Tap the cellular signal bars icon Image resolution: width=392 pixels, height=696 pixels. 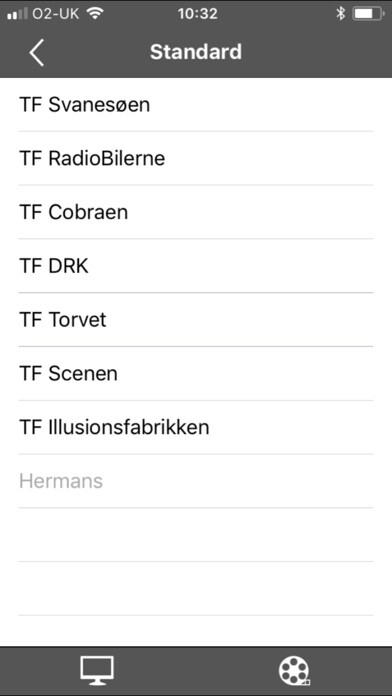tap(17, 14)
